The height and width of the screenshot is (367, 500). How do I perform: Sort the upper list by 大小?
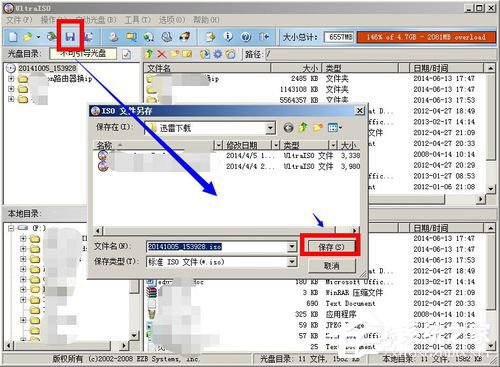296,68
